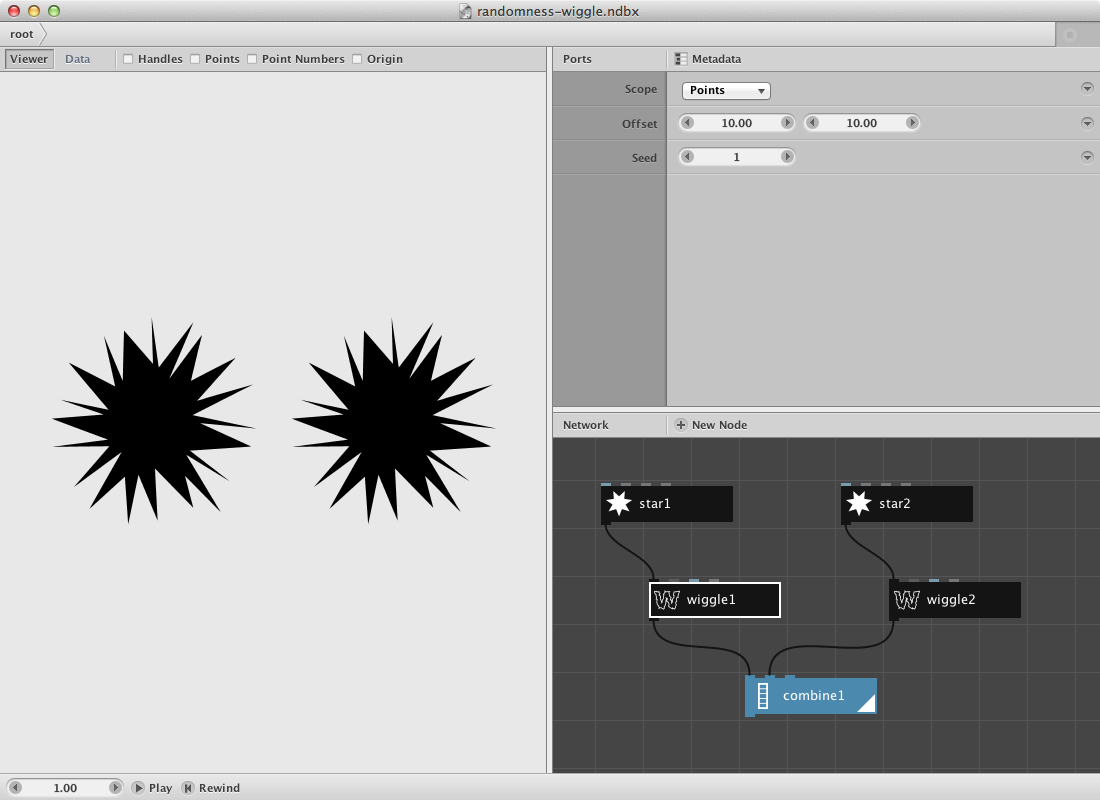Select the wiggle1 node label
Screen dimensions: 1100x800
click(x=711, y=599)
